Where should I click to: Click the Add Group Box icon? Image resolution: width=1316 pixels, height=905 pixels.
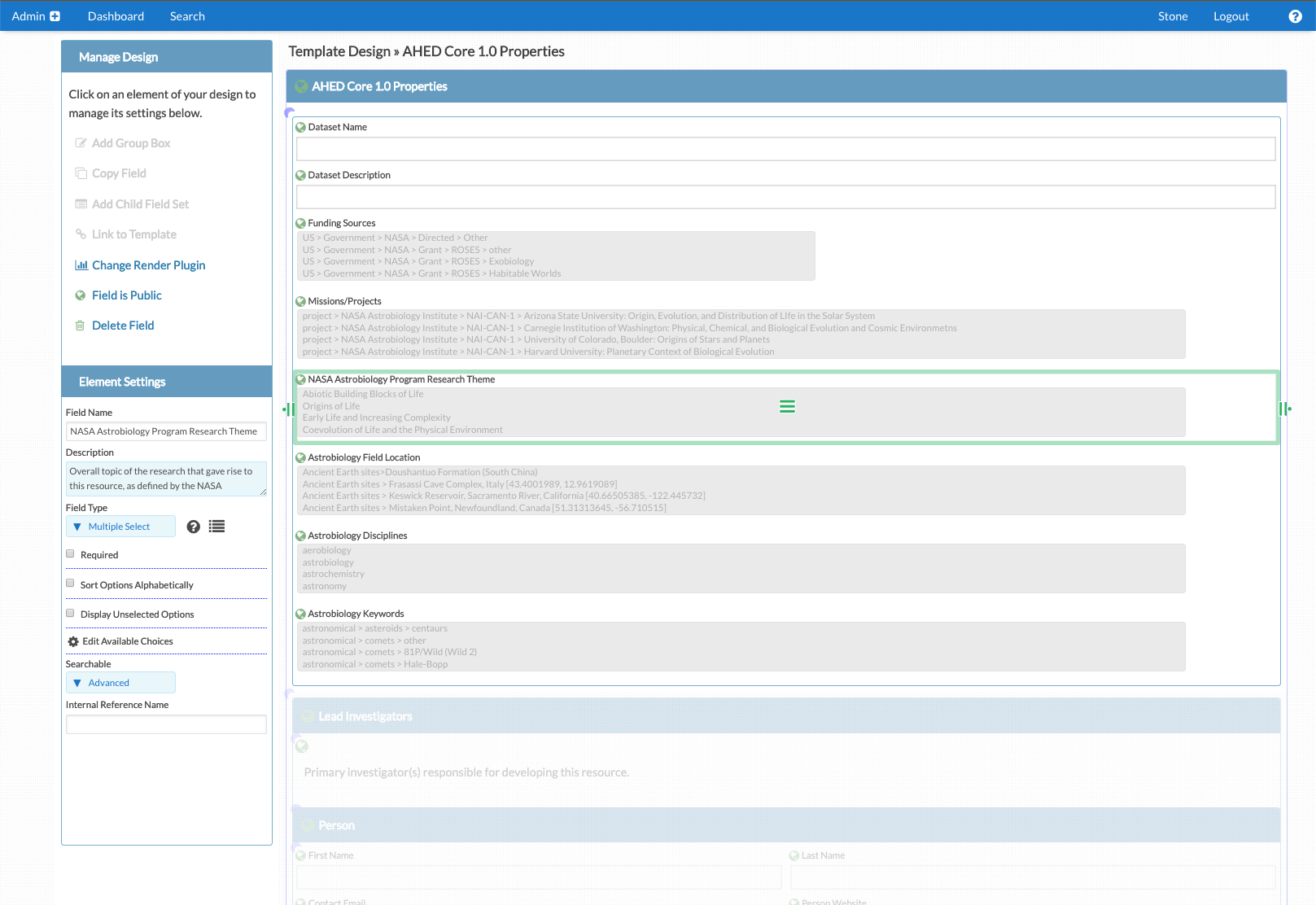pyautogui.click(x=81, y=143)
